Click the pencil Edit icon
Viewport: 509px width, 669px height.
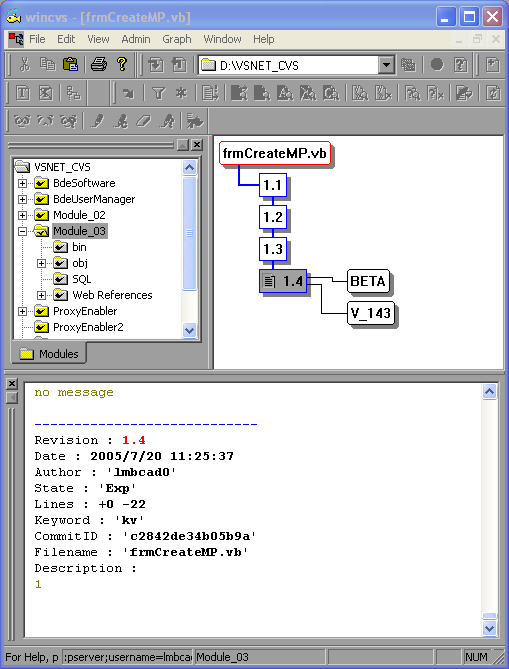97,121
